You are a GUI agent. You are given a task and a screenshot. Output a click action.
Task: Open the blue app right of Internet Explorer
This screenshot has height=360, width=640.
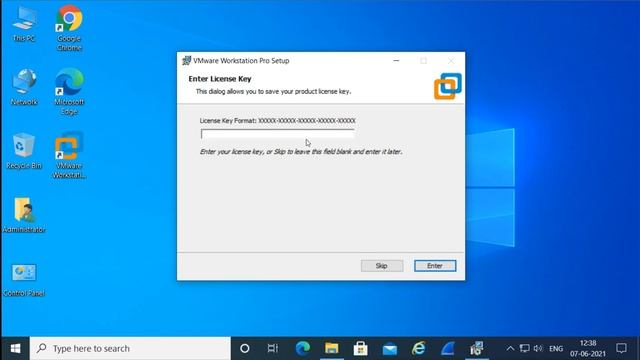point(448,349)
